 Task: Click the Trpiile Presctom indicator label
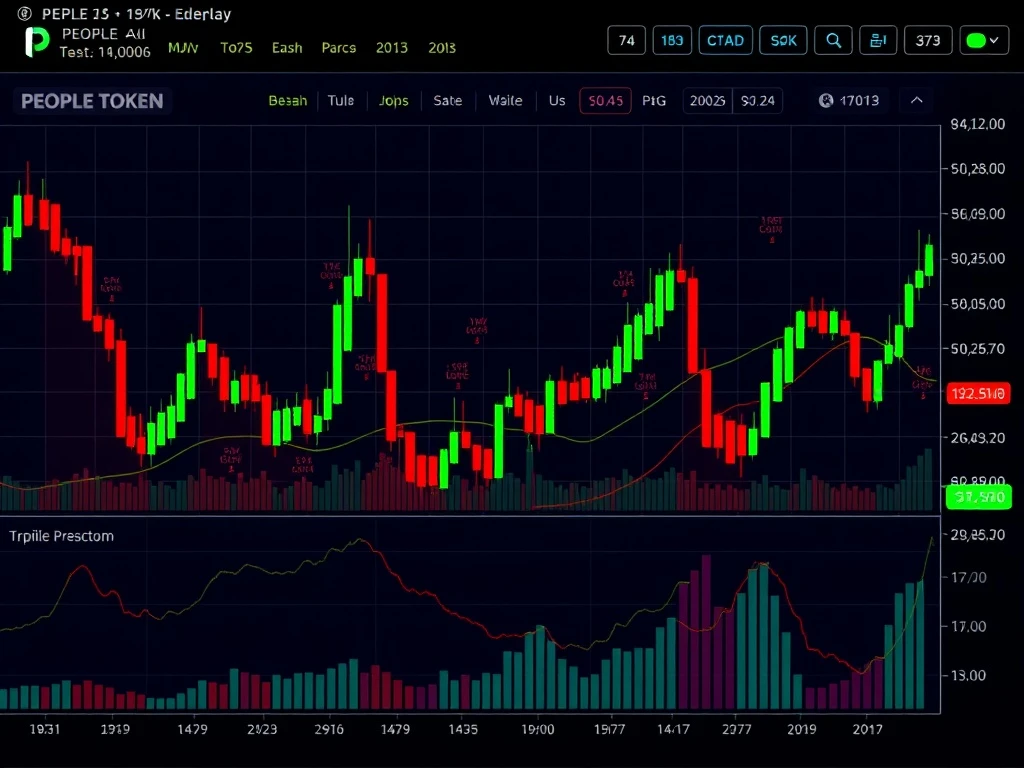coord(61,536)
